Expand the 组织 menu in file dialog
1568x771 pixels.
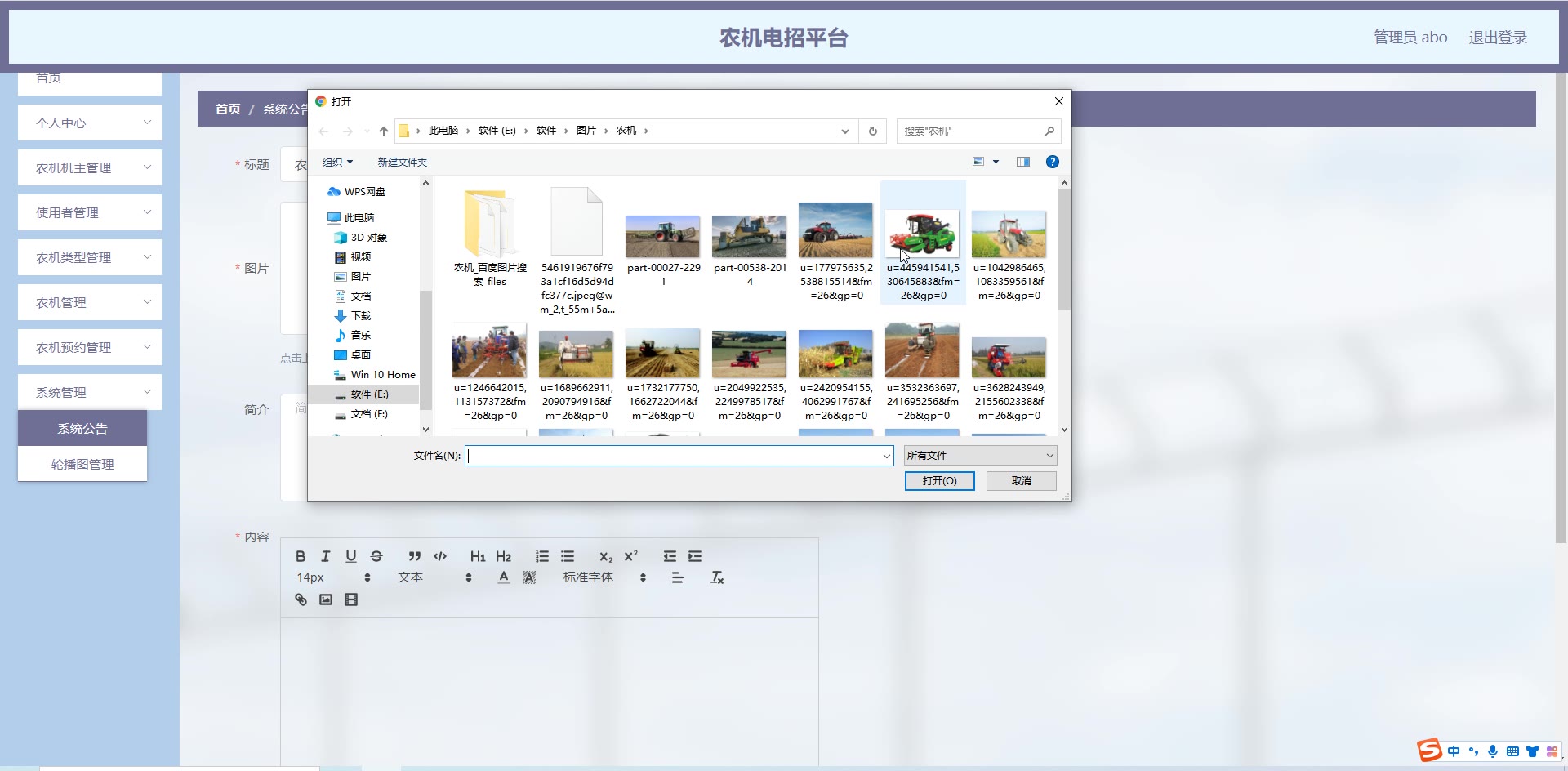click(337, 162)
